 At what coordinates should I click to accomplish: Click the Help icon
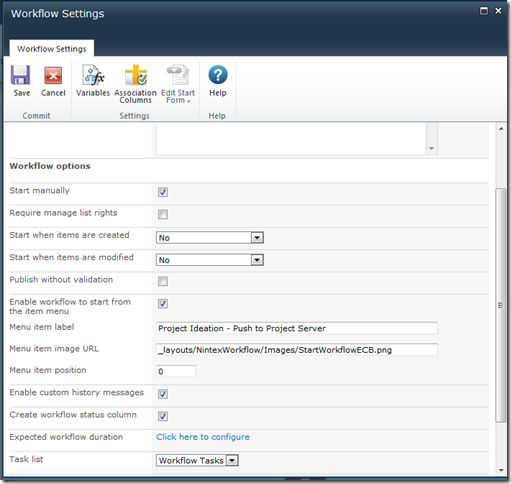(218, 75)
